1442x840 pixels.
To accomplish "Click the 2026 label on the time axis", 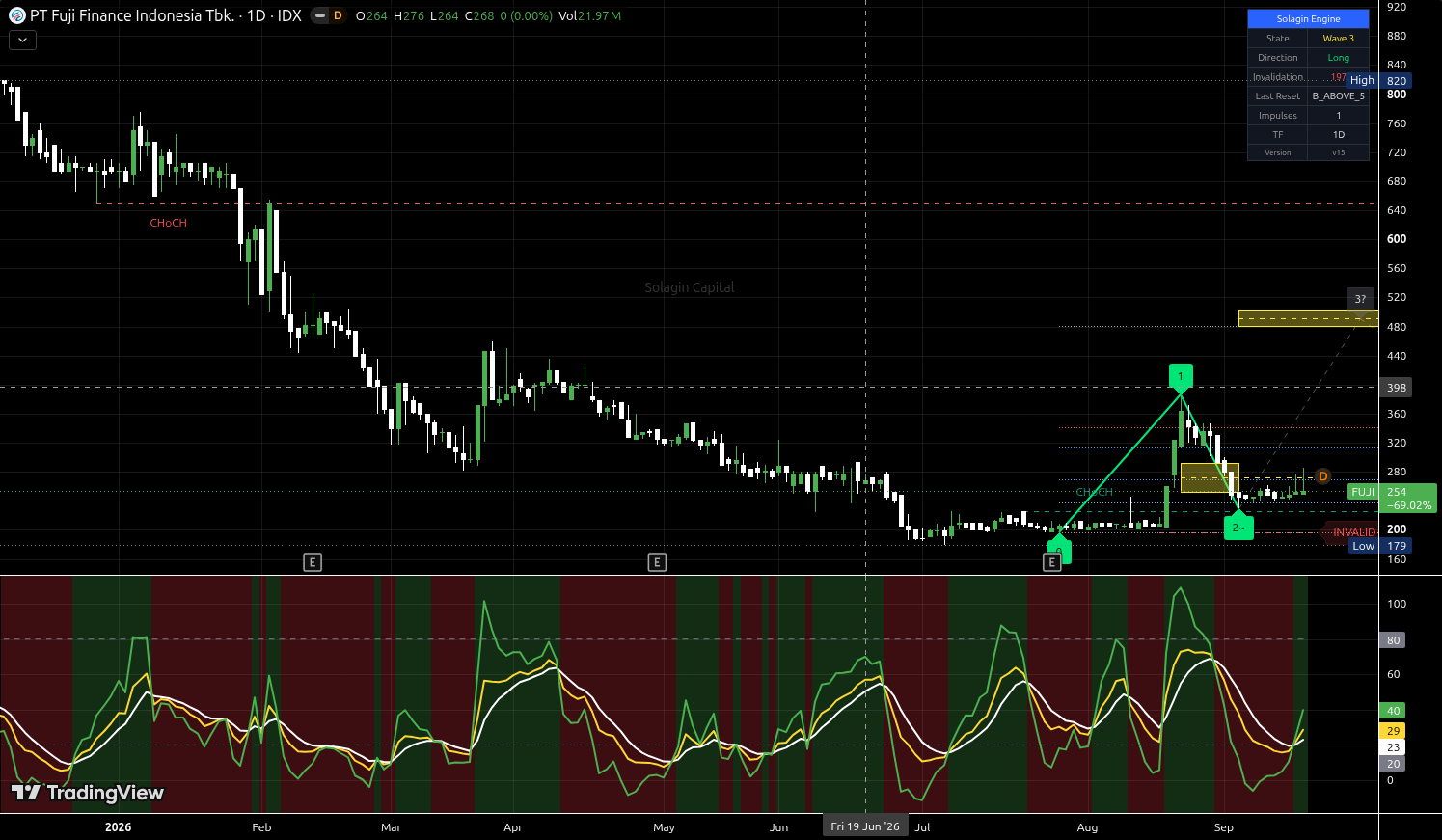I will (x=118, y=827).
